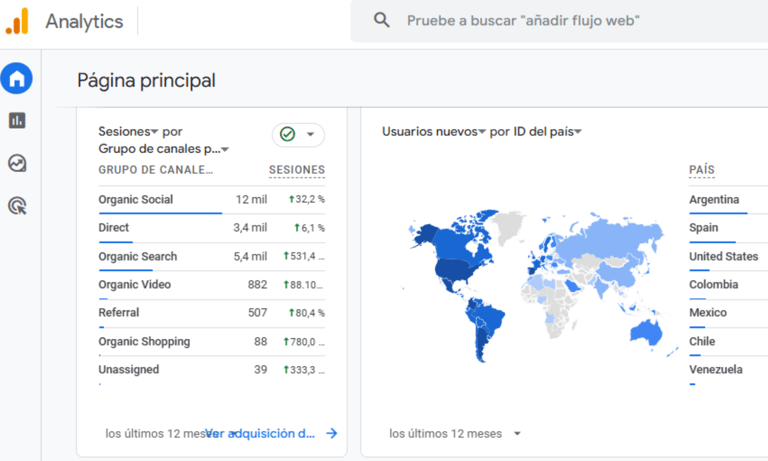Click the '12 mil' sessions value
768x461 pixels.
(251, 199)
